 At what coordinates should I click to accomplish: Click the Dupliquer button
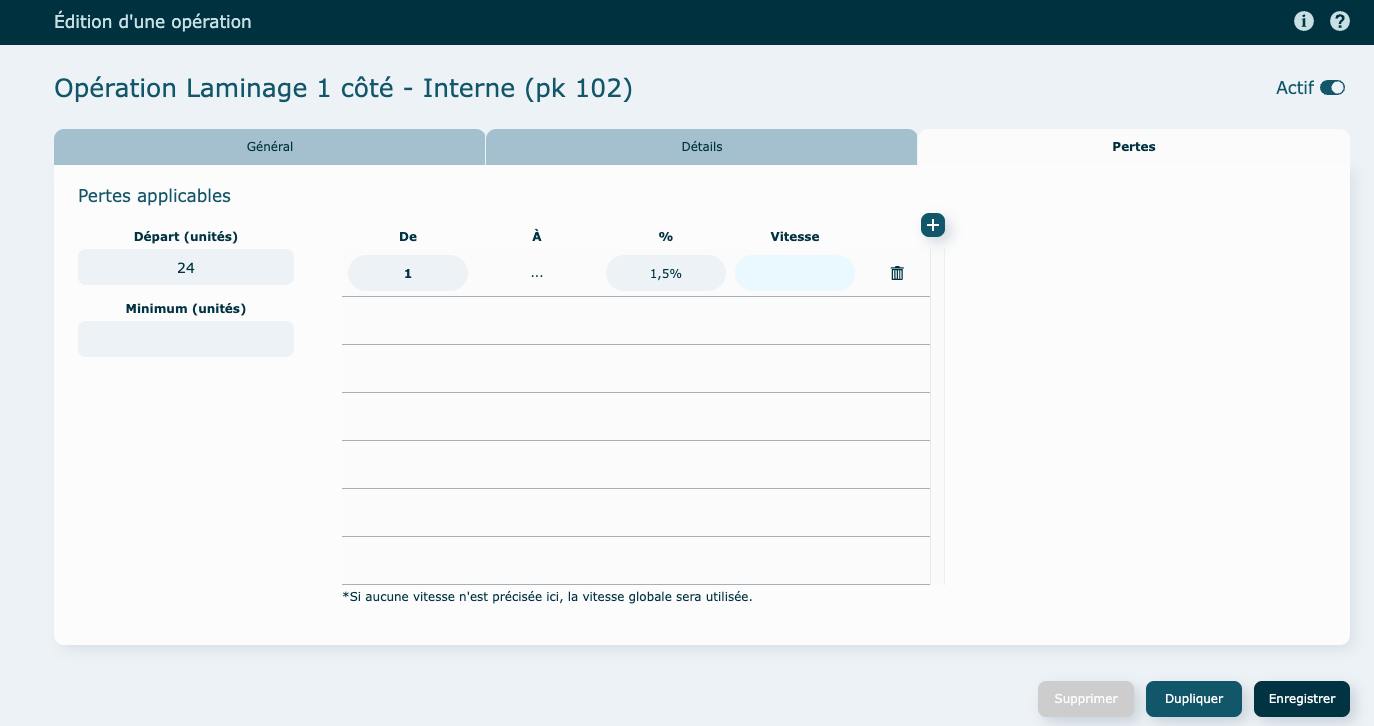click(1193, 699)
